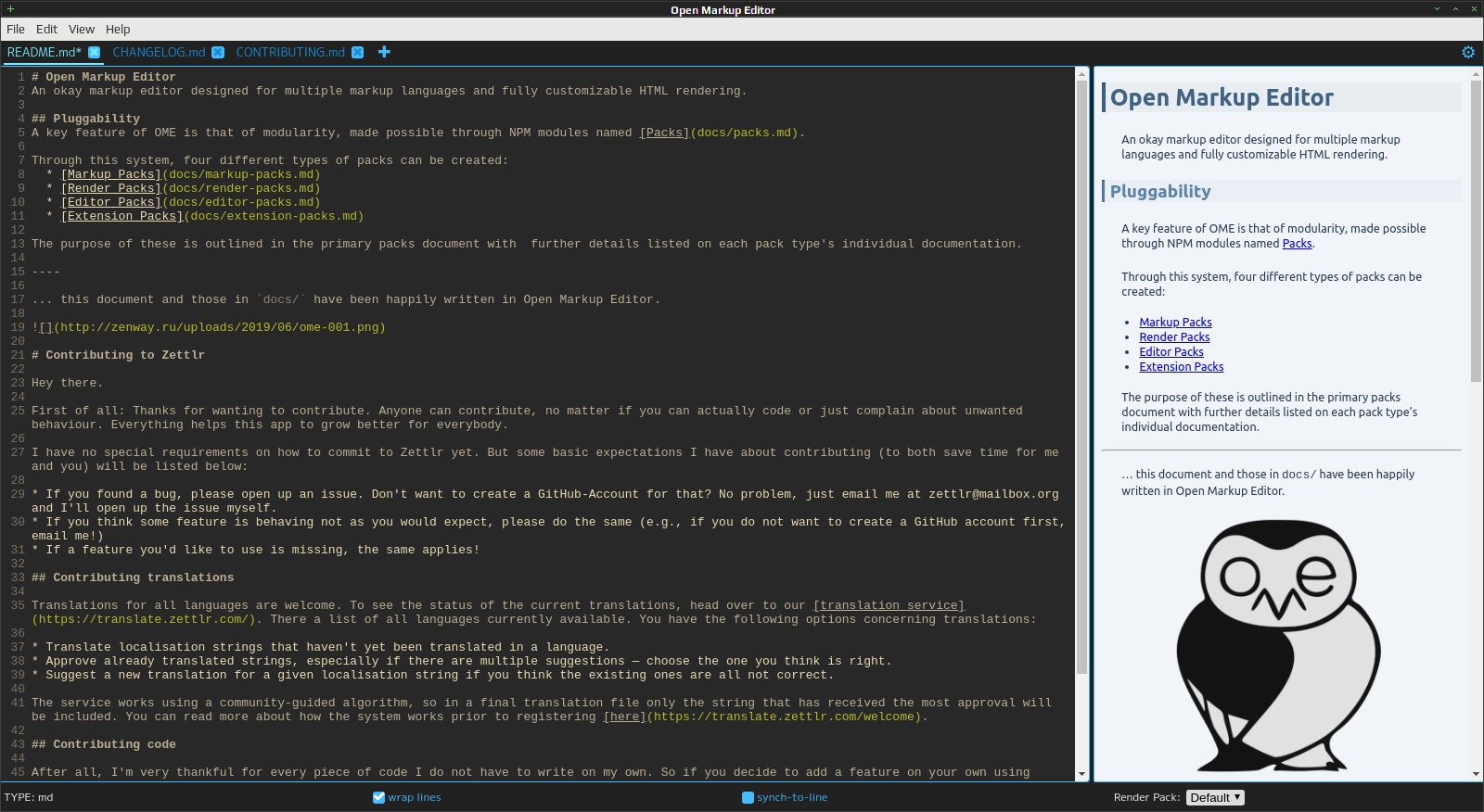The height and width of the screenshot is (812, 1484).
Task: Click the '[Extension Packs]' line in the editor
Action: [x=205, y=216]
